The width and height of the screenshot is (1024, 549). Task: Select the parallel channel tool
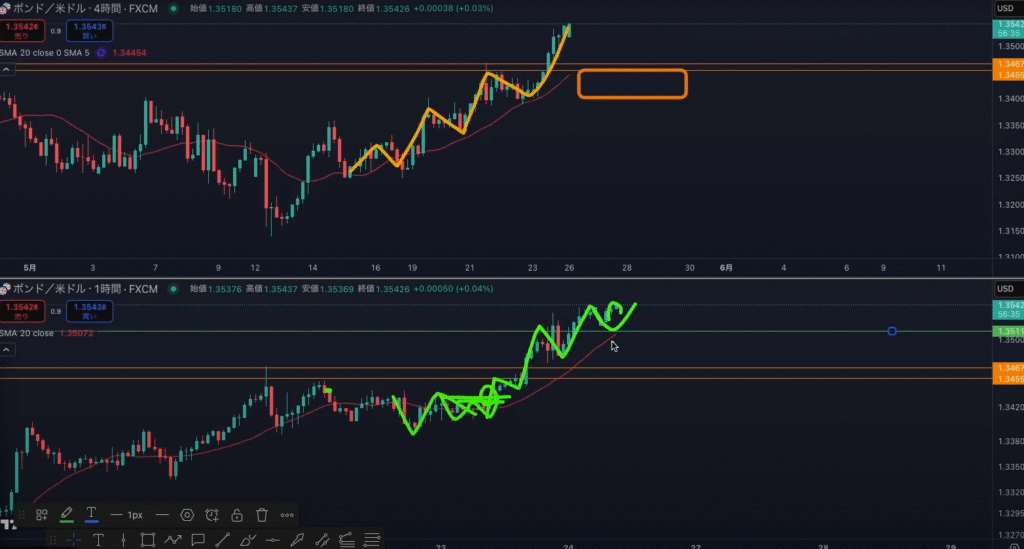pos(322,540)
